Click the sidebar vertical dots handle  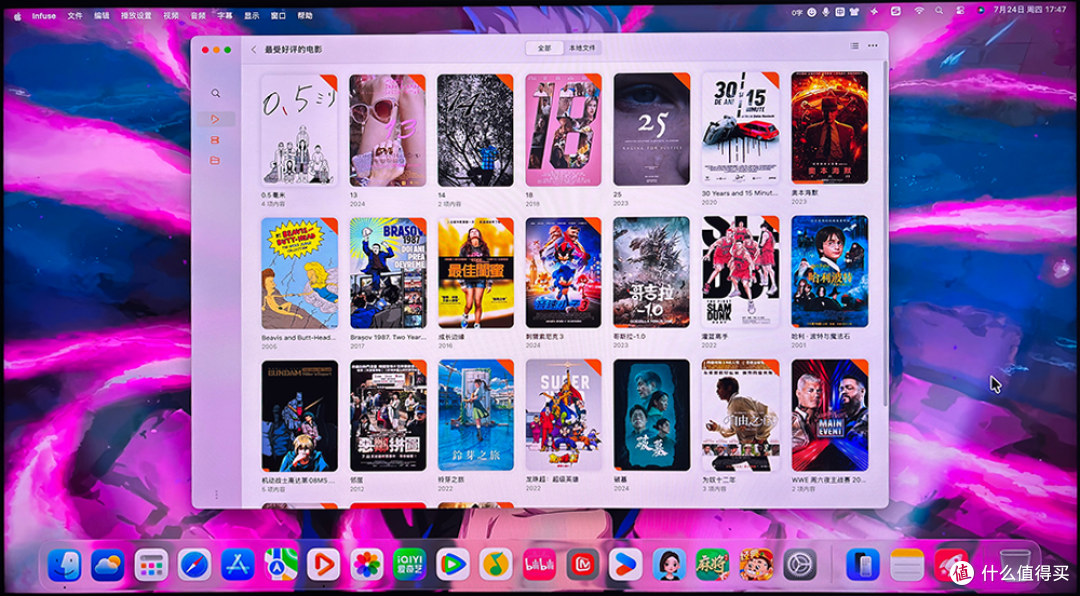(x=216, y=495)
